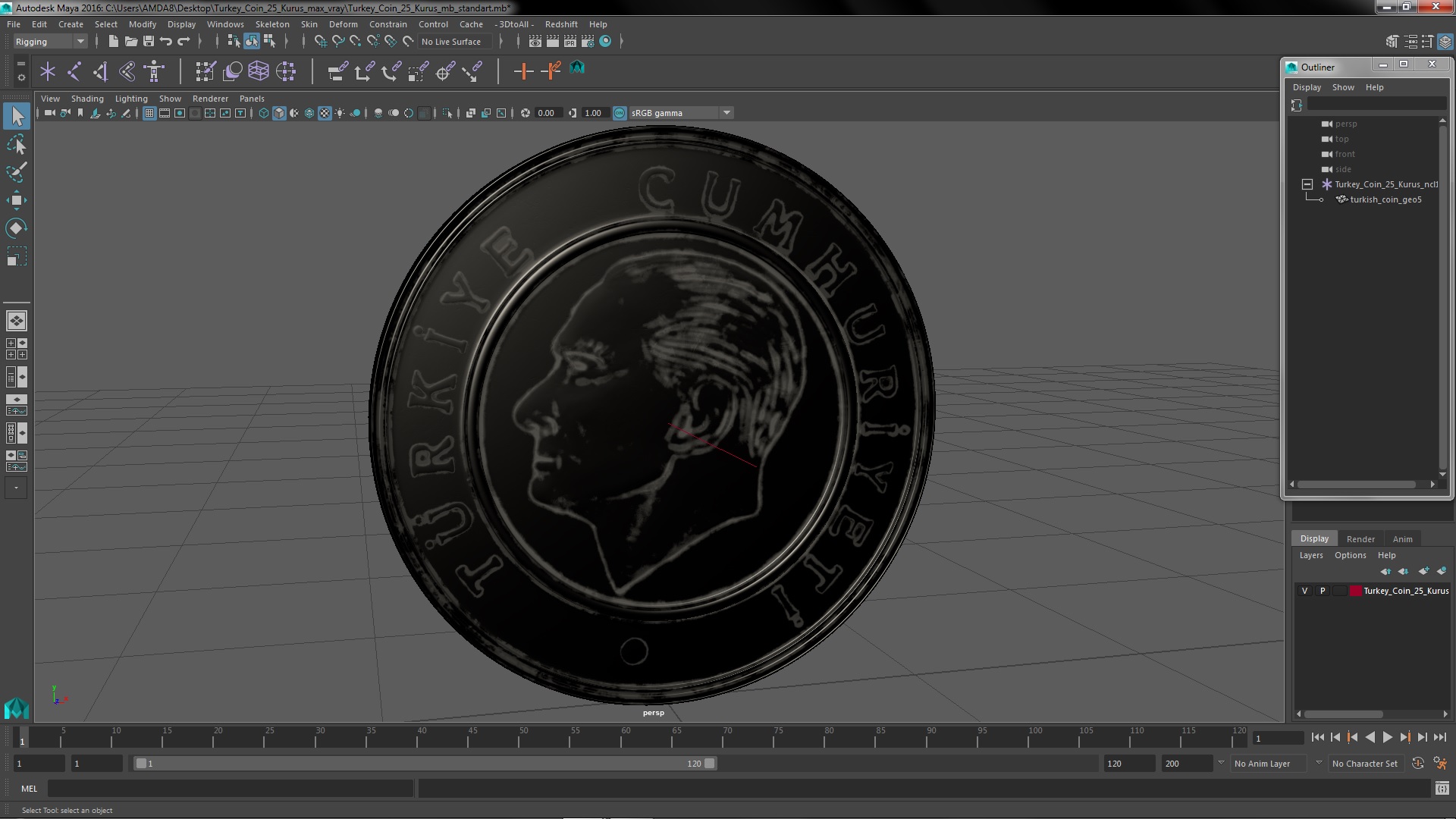Open the Rigging menu set dropdown
1456x819 pixels.
50,42
